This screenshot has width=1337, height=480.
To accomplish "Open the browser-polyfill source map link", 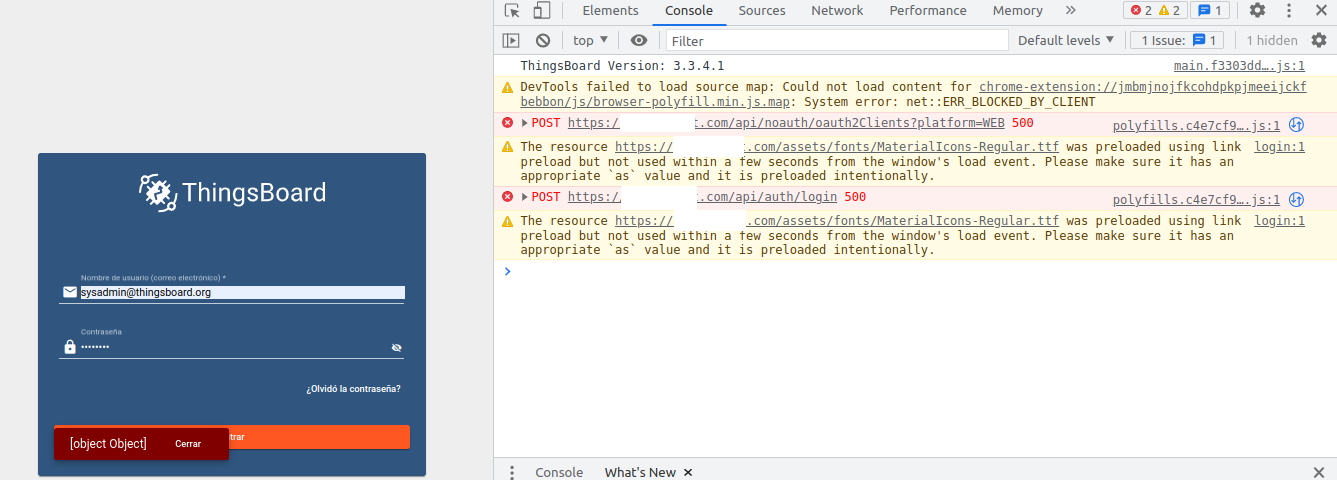I will point(913,94).
